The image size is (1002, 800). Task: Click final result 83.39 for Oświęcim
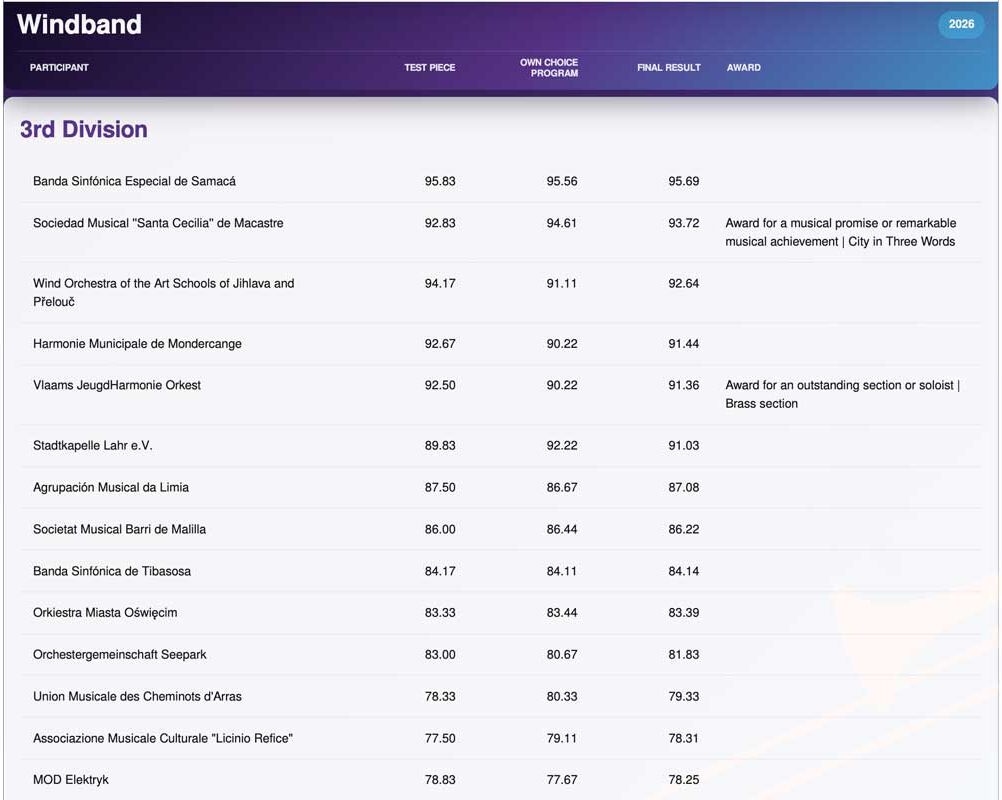pos(683,613)
